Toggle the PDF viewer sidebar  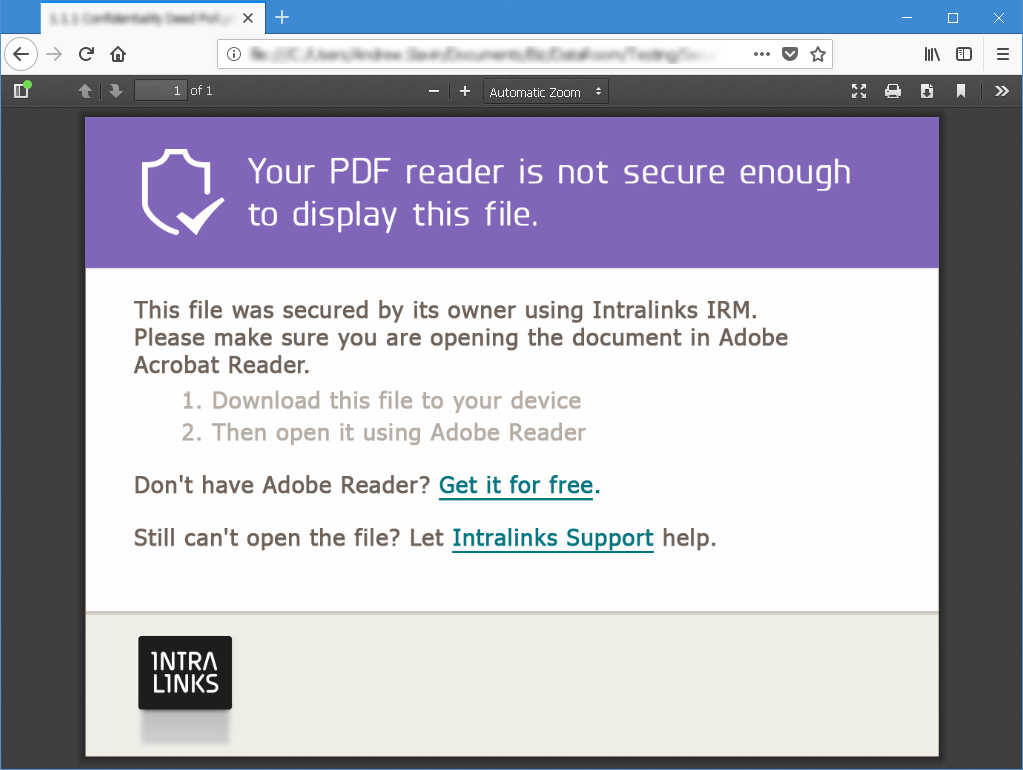22,91
